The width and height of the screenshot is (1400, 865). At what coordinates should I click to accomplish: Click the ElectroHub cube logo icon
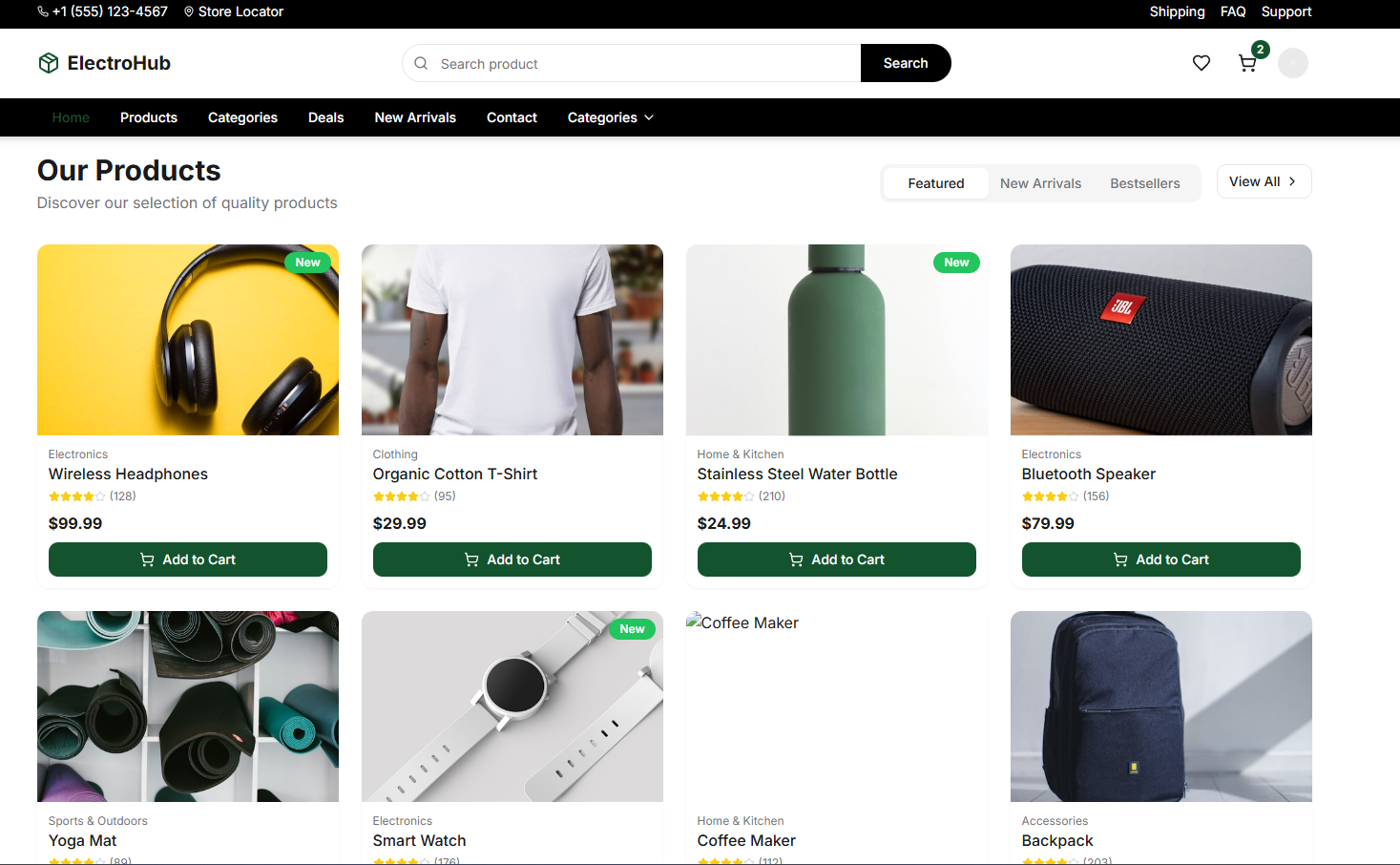tap(49, 63)
